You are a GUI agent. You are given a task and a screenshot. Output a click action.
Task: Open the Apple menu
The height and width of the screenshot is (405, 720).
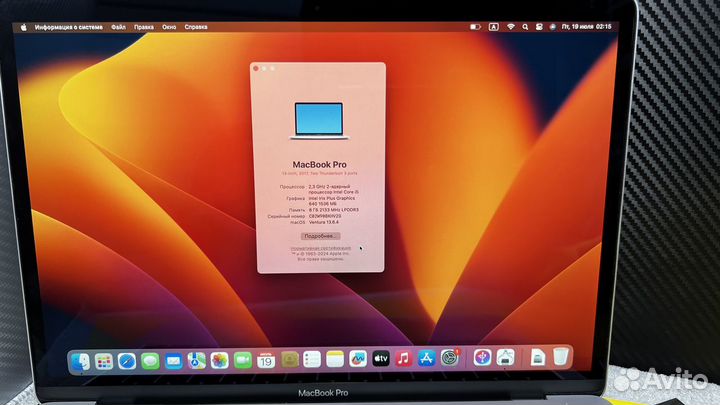point(23,28)
